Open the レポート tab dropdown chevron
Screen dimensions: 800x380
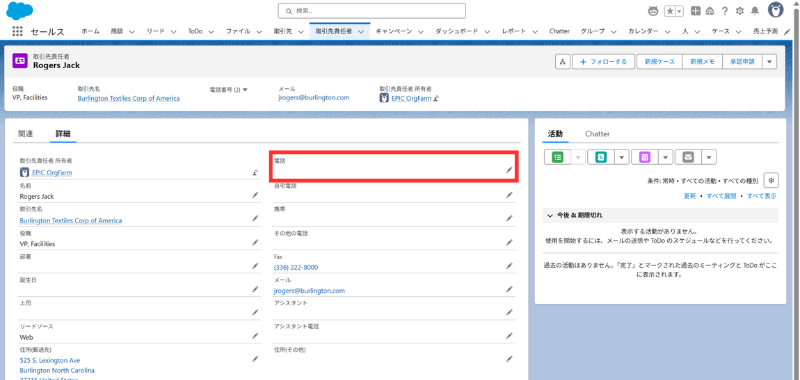[534, 32]
